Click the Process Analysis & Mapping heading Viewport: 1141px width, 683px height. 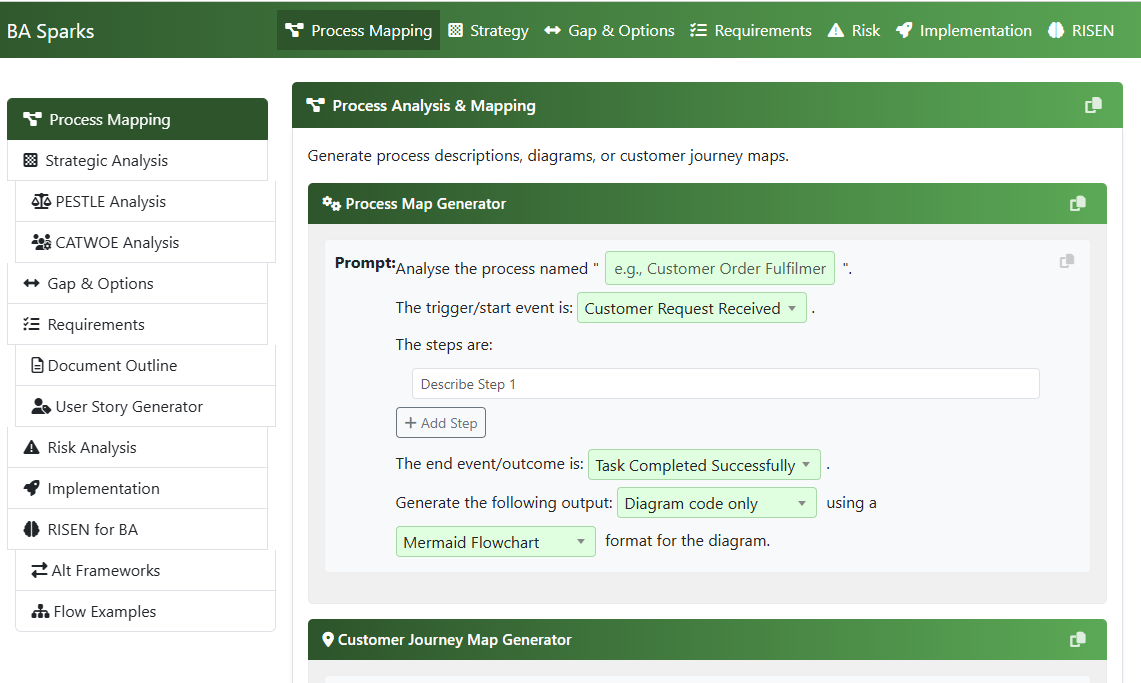434,106
